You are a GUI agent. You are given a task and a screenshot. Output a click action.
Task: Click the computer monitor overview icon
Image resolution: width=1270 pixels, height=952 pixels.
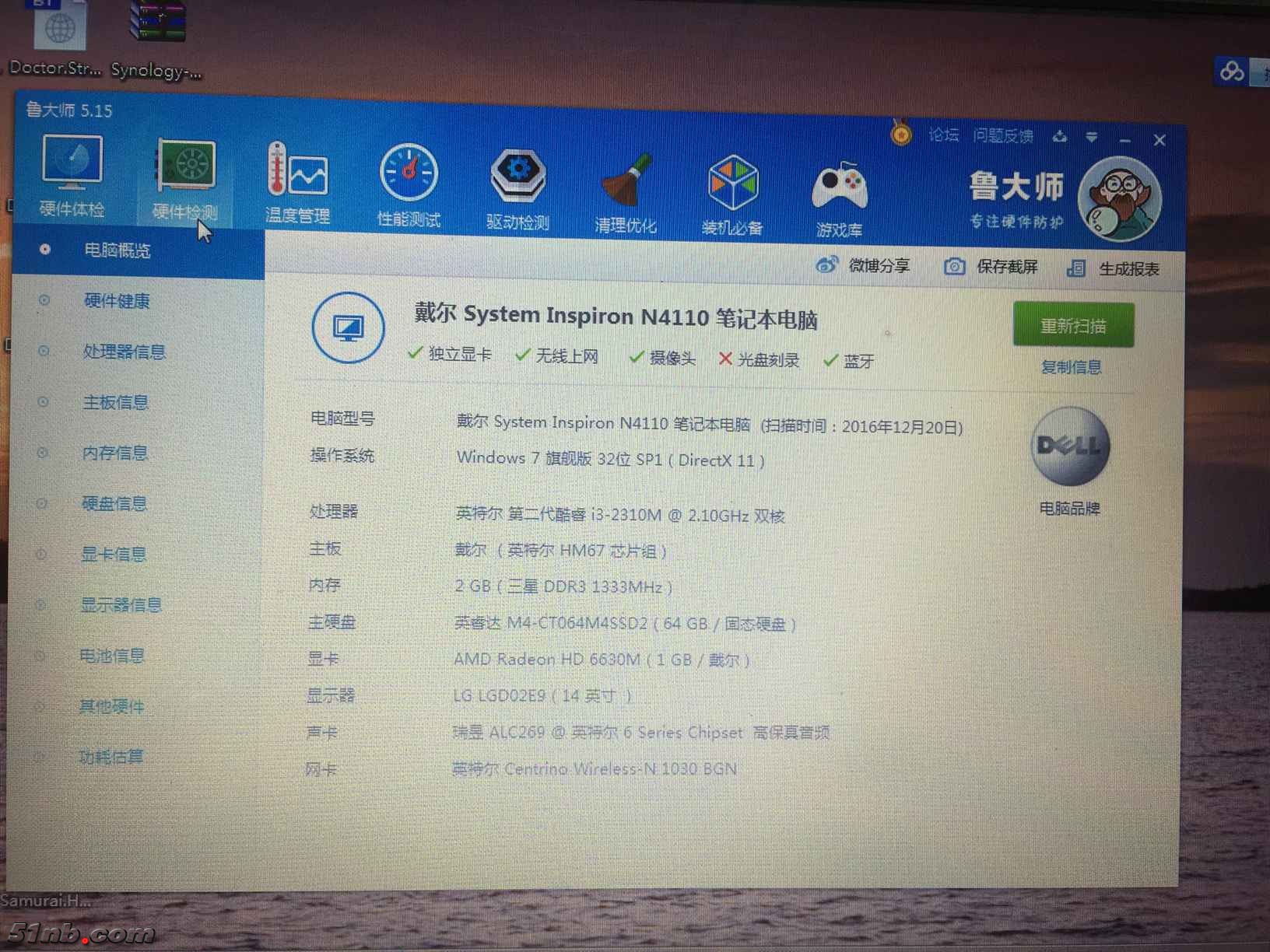coord(348,327)
